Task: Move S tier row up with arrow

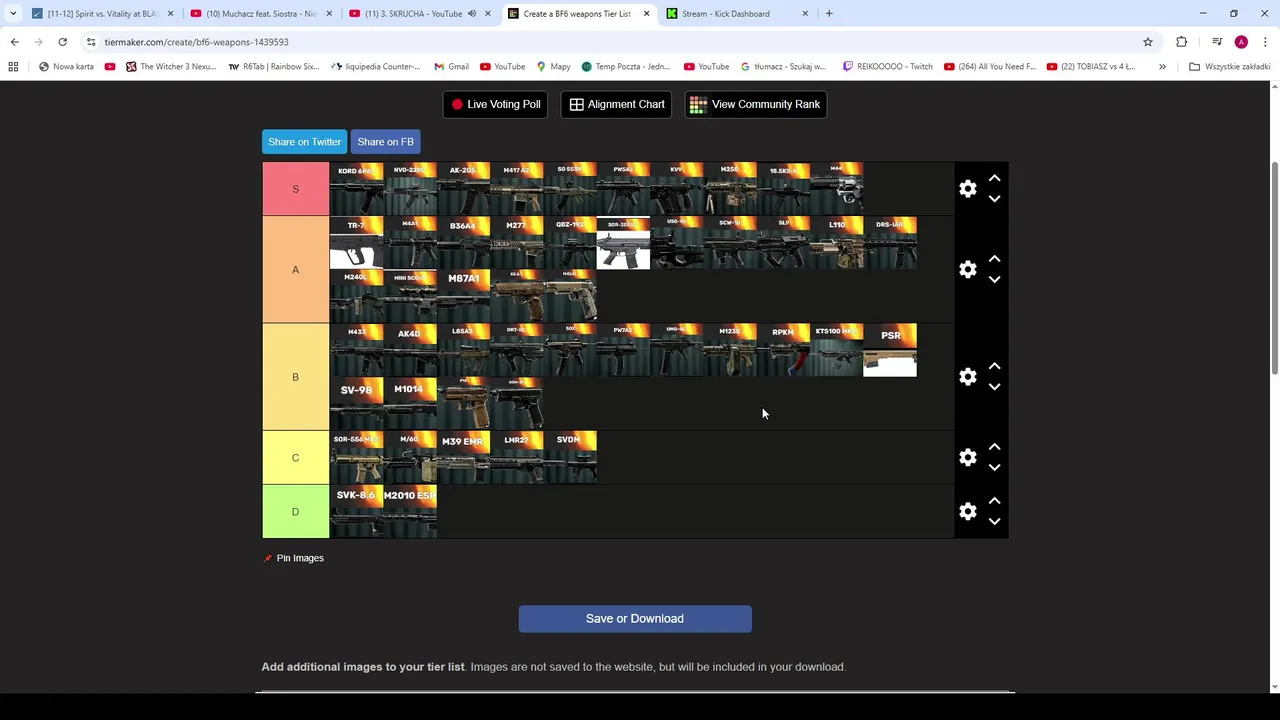Action: [994, 178]
